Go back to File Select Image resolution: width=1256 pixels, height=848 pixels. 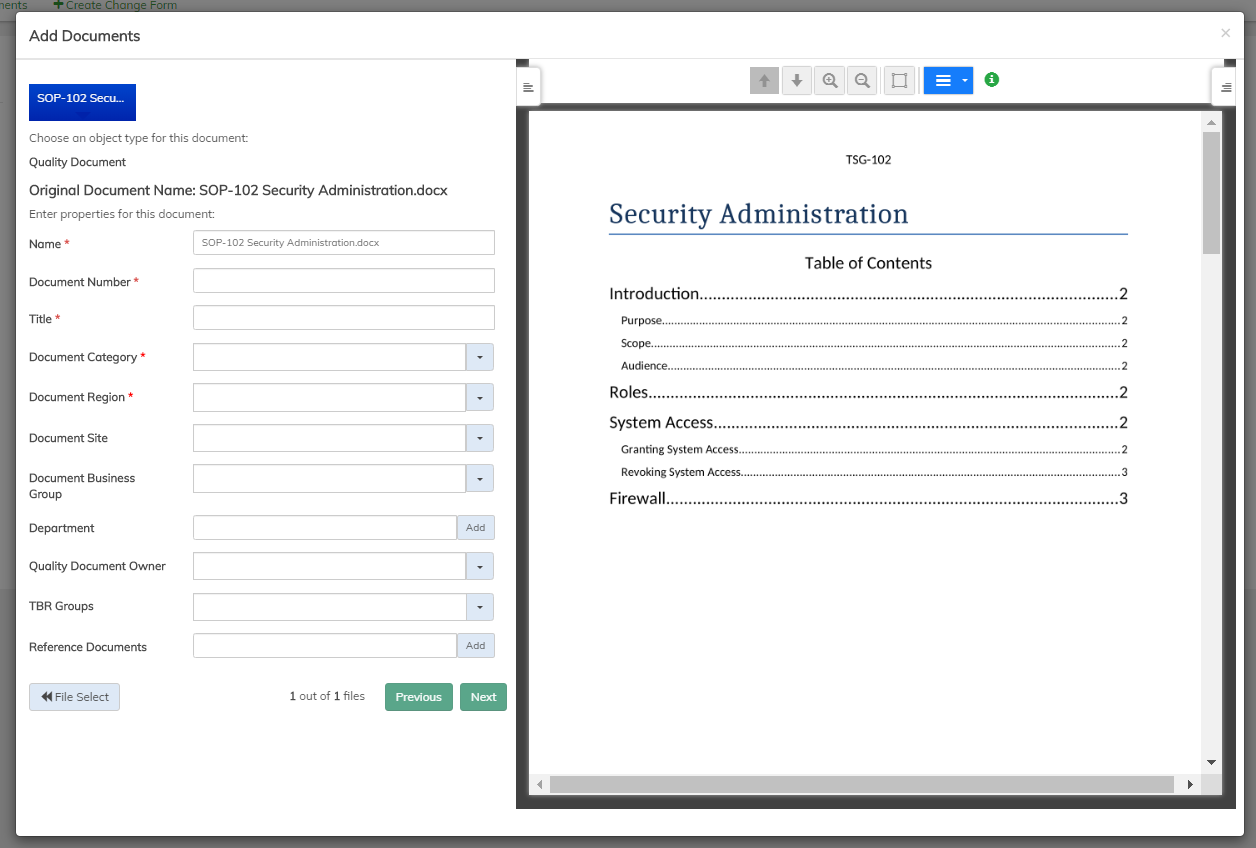tap(74, 697)
